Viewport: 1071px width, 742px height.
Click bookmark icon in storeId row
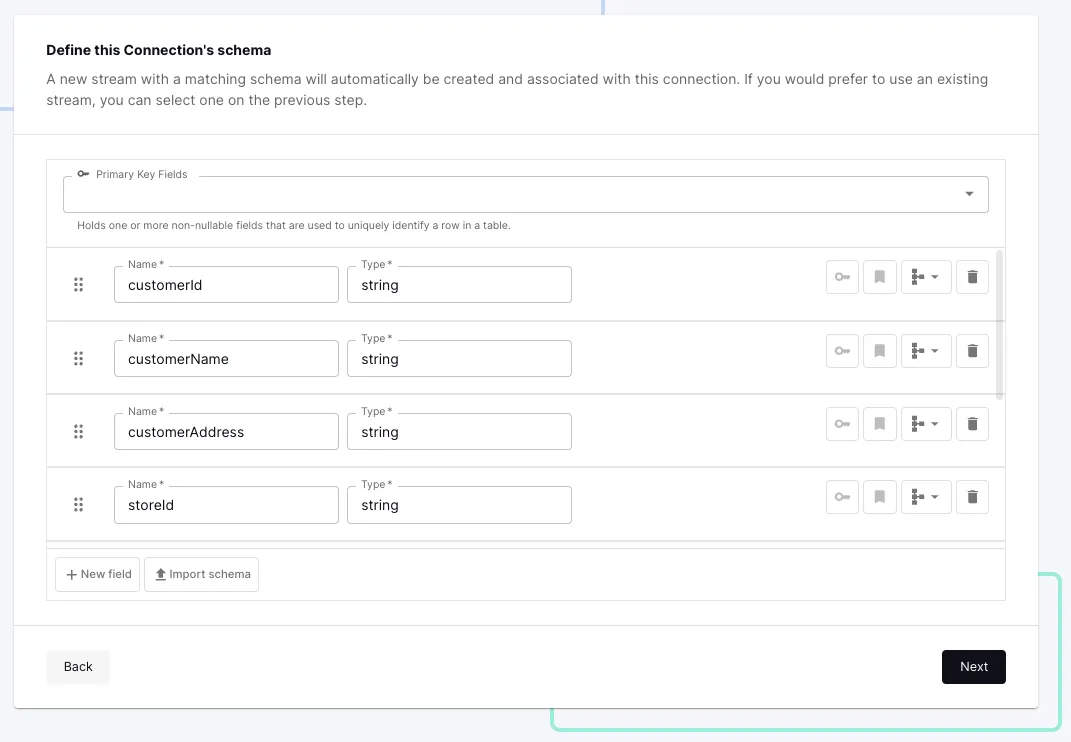(880, 497)
